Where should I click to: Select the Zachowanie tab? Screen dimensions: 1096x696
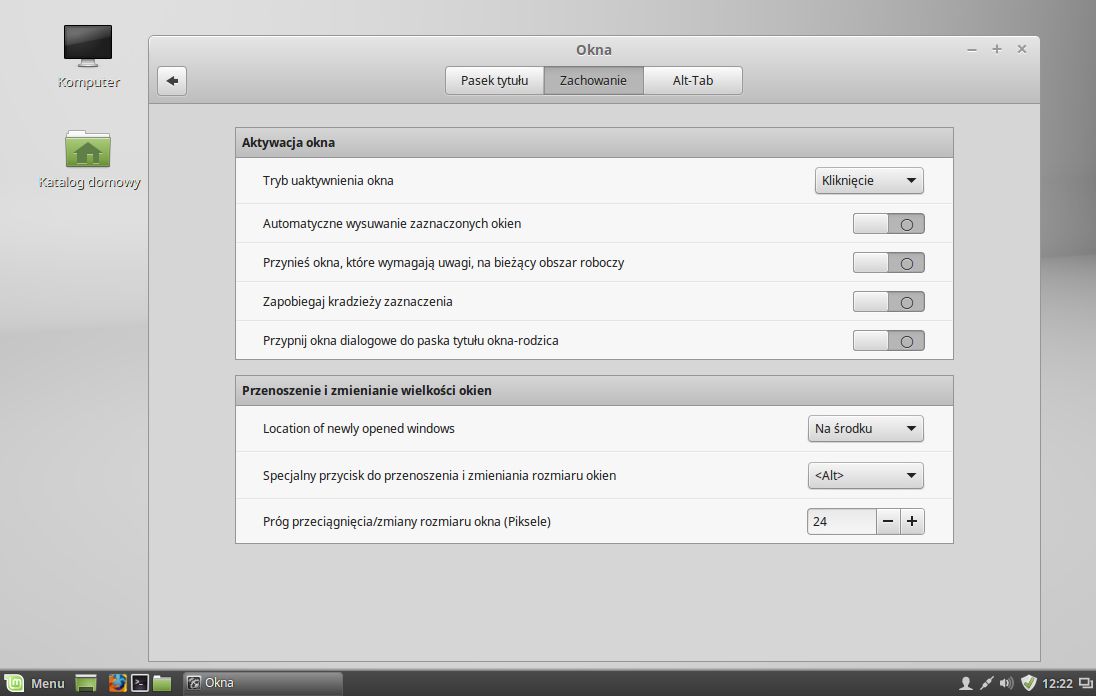pyautogui.click(x=593, y=80)
